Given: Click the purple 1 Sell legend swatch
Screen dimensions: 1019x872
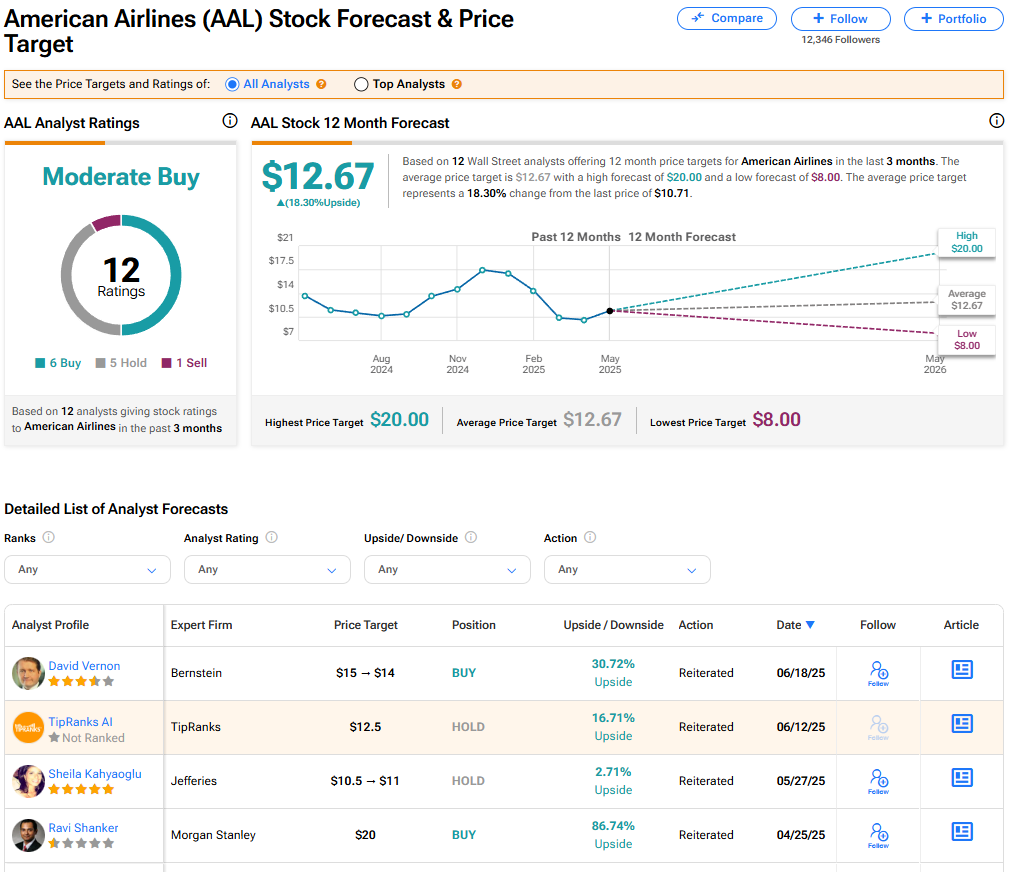Looking at the screenshot, I should [166, 363].
